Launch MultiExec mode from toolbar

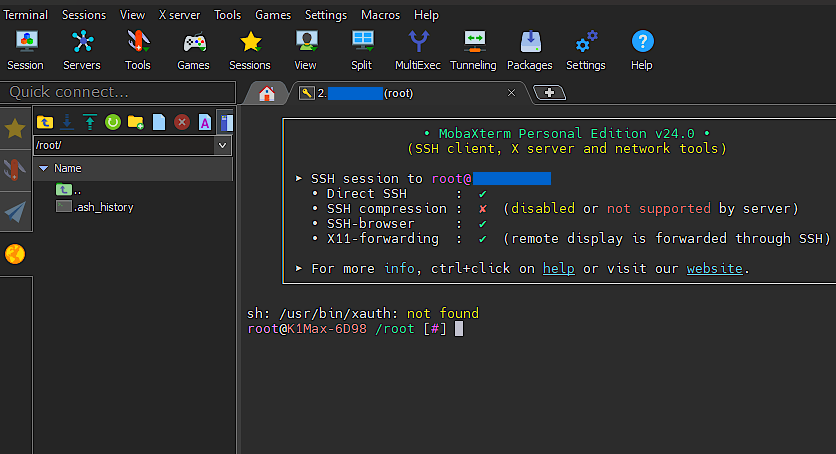point(417,50)
